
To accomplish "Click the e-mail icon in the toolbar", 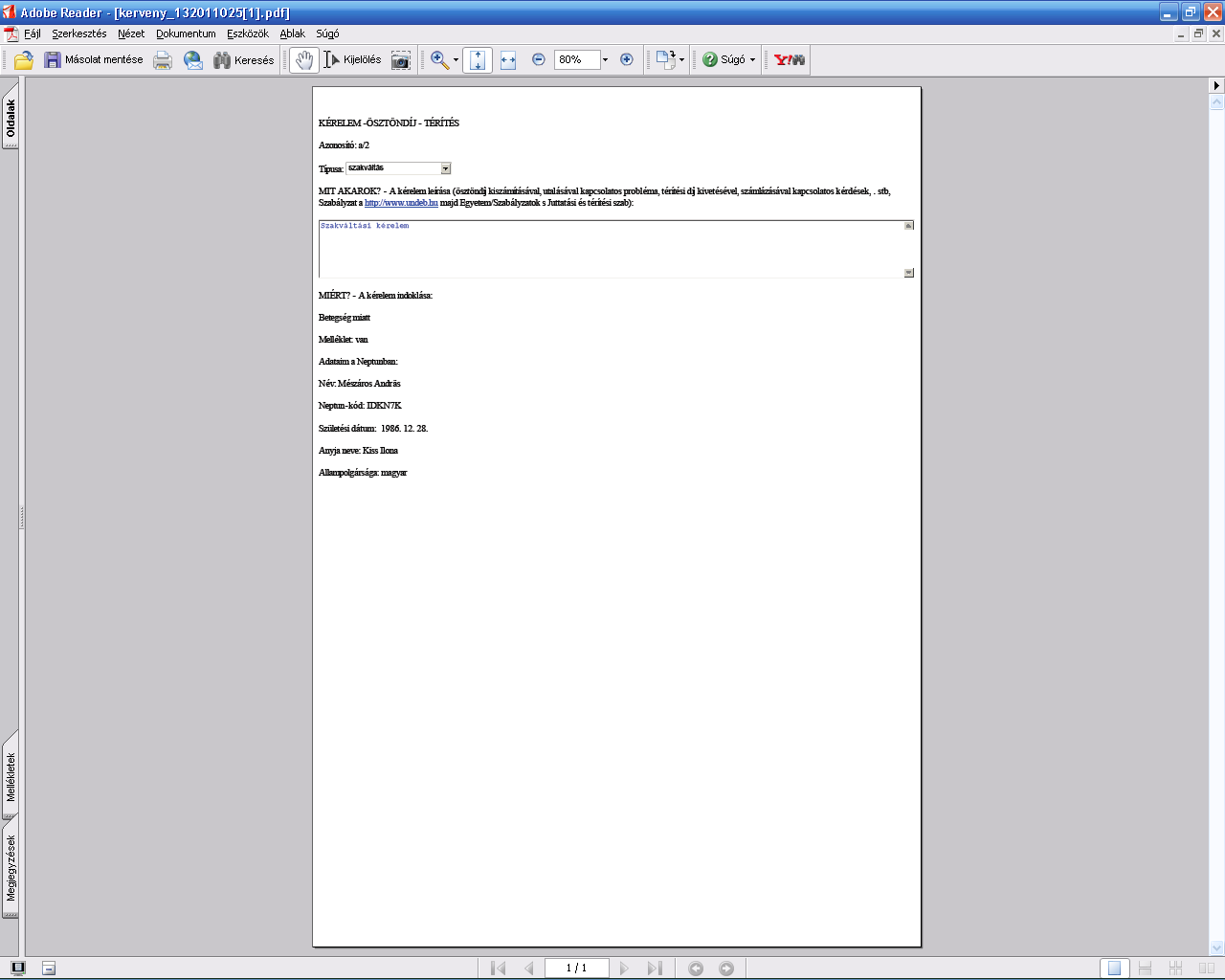I will (x=193, y=60).
